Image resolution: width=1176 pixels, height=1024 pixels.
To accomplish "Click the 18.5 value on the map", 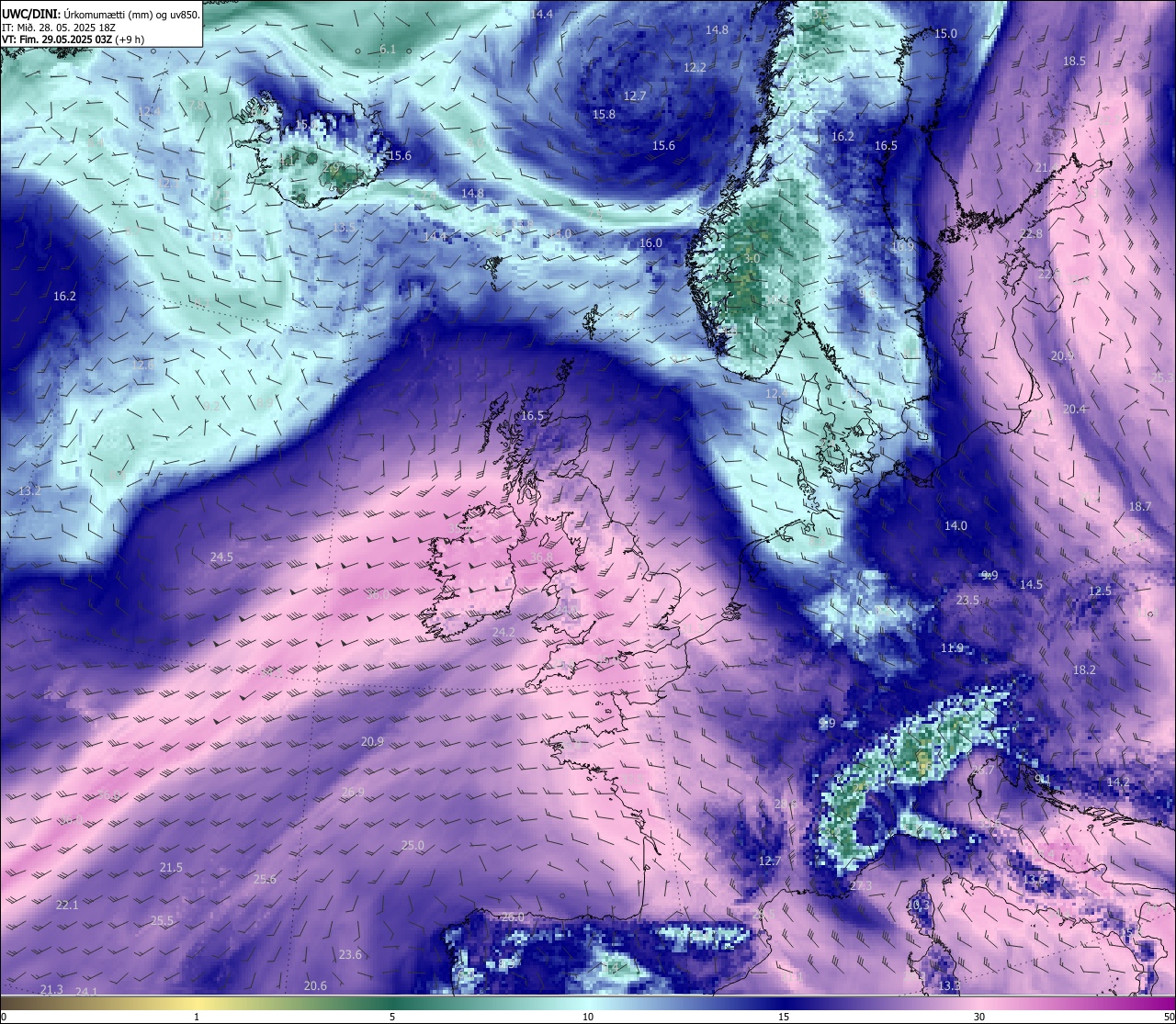I will (1074, 61).
